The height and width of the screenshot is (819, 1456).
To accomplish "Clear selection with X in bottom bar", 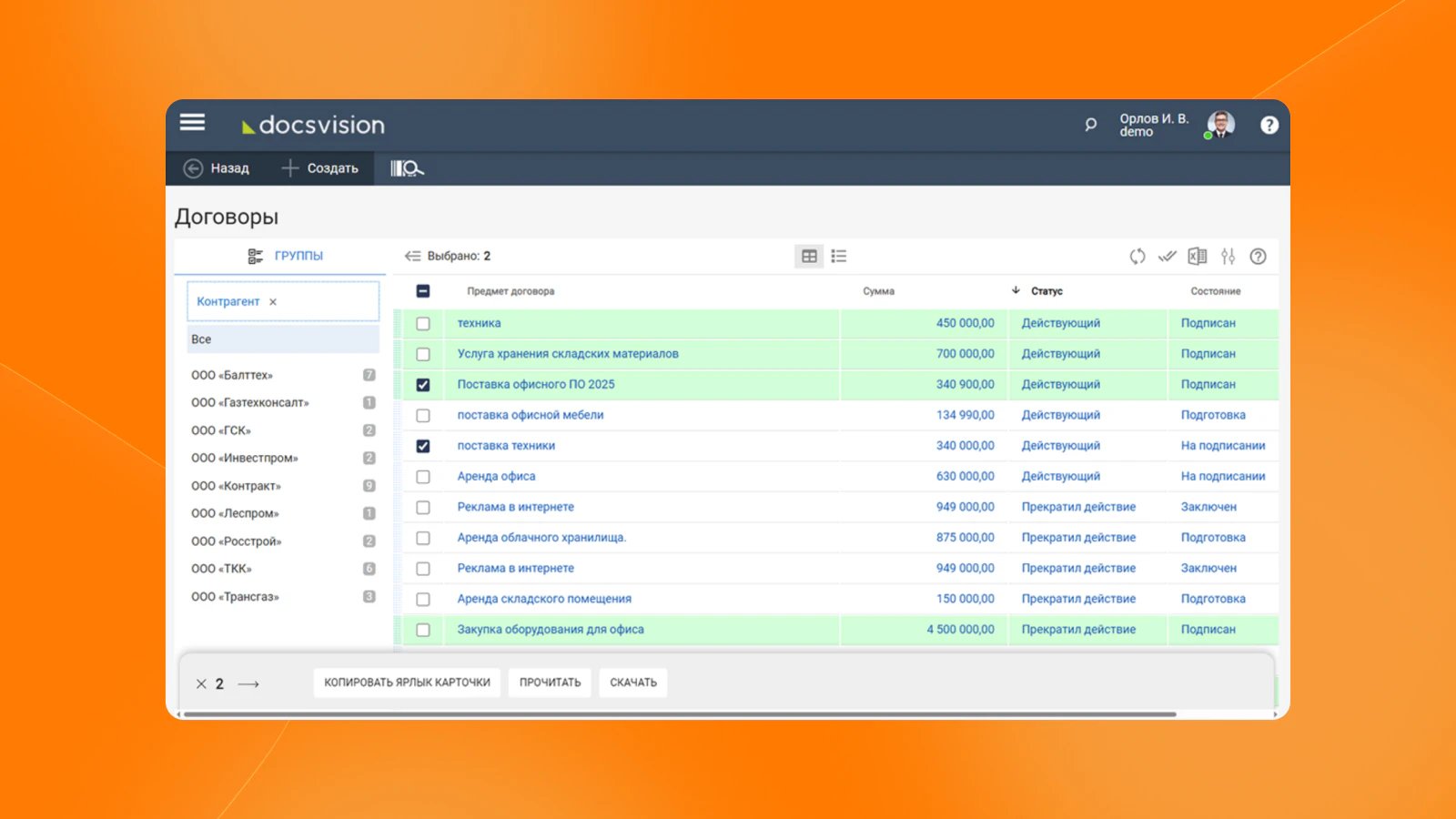I will pos(201,683).
